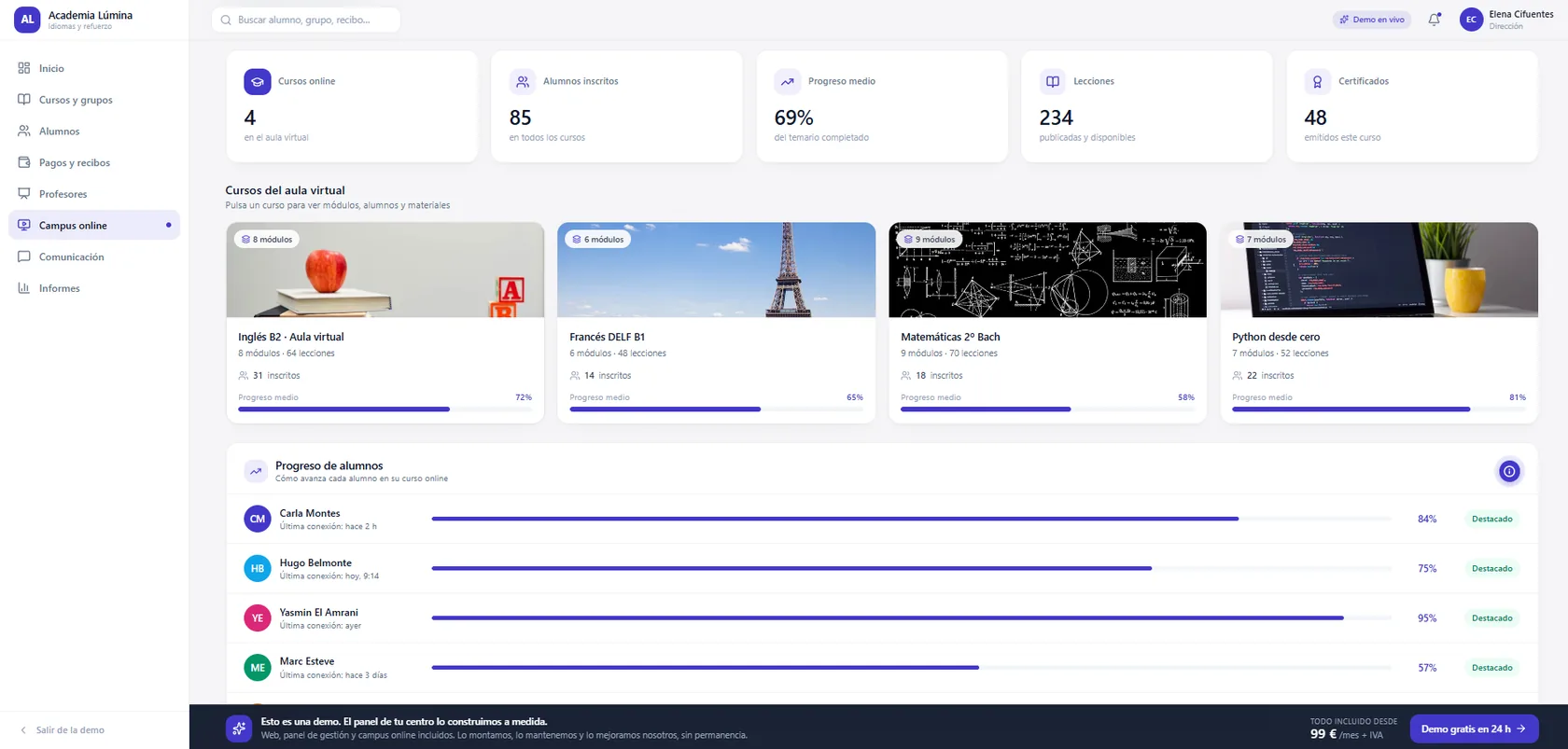Screen dimensions: 1568x749
Task: Click the 9 módulos badge
Action: [930, 240]
